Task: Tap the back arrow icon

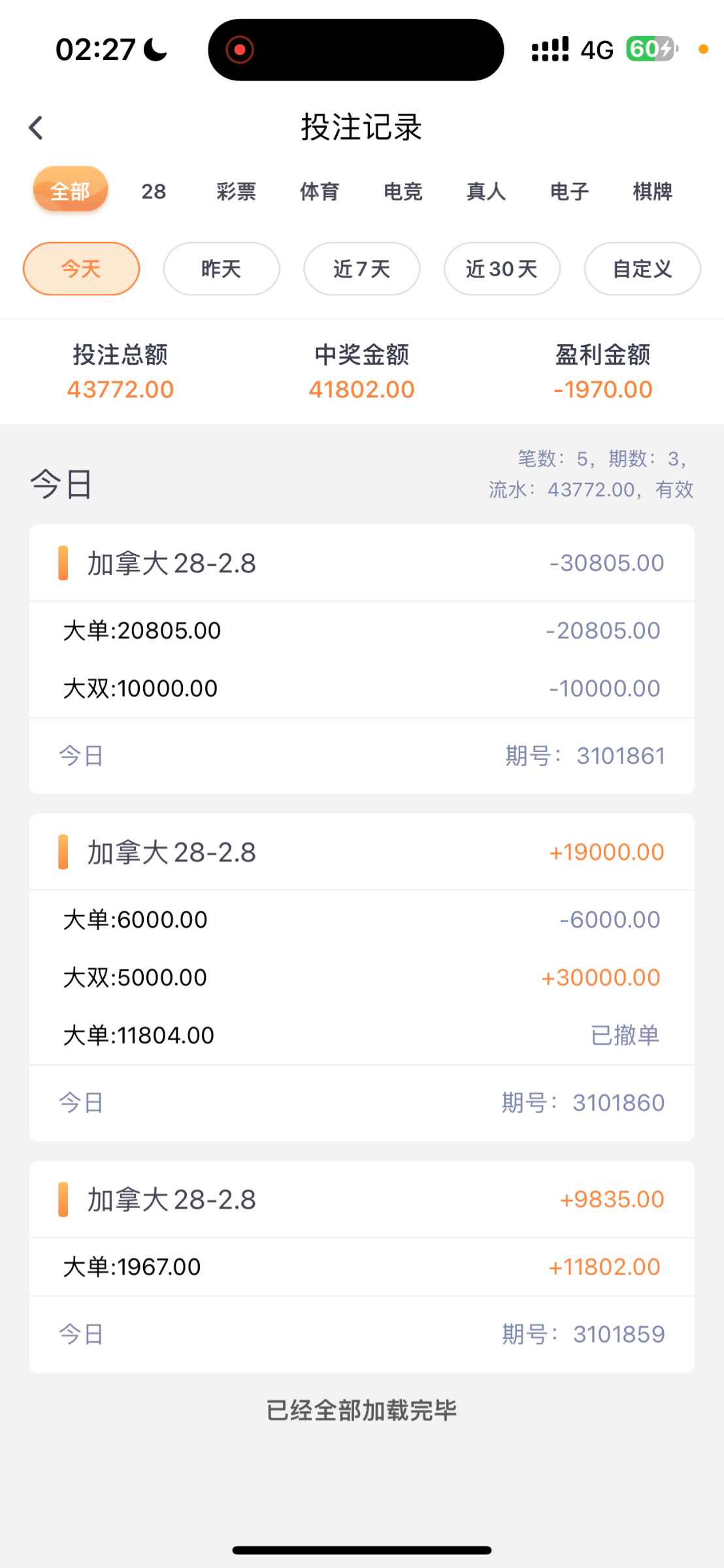Action: [x=36, y=127]
